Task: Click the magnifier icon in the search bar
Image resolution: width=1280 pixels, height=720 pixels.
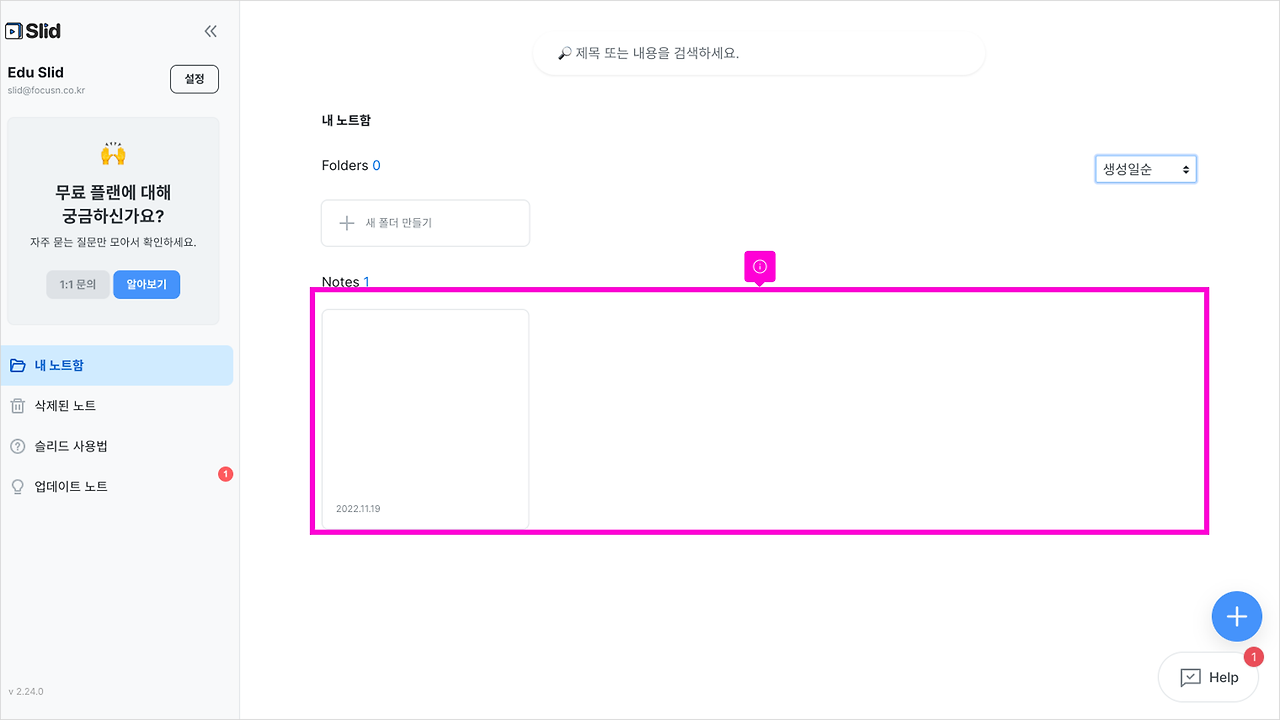Action: click(x=562, y=52)
